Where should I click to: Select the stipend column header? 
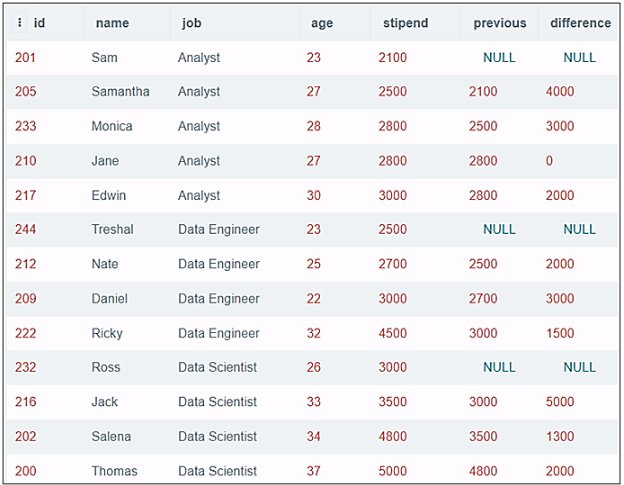tap(405, 23)
